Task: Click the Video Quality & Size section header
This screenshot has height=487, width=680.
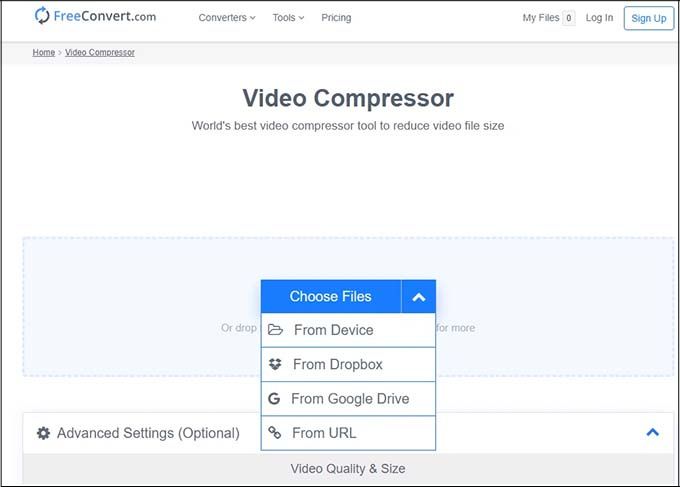Action: [x=348, y=469]
